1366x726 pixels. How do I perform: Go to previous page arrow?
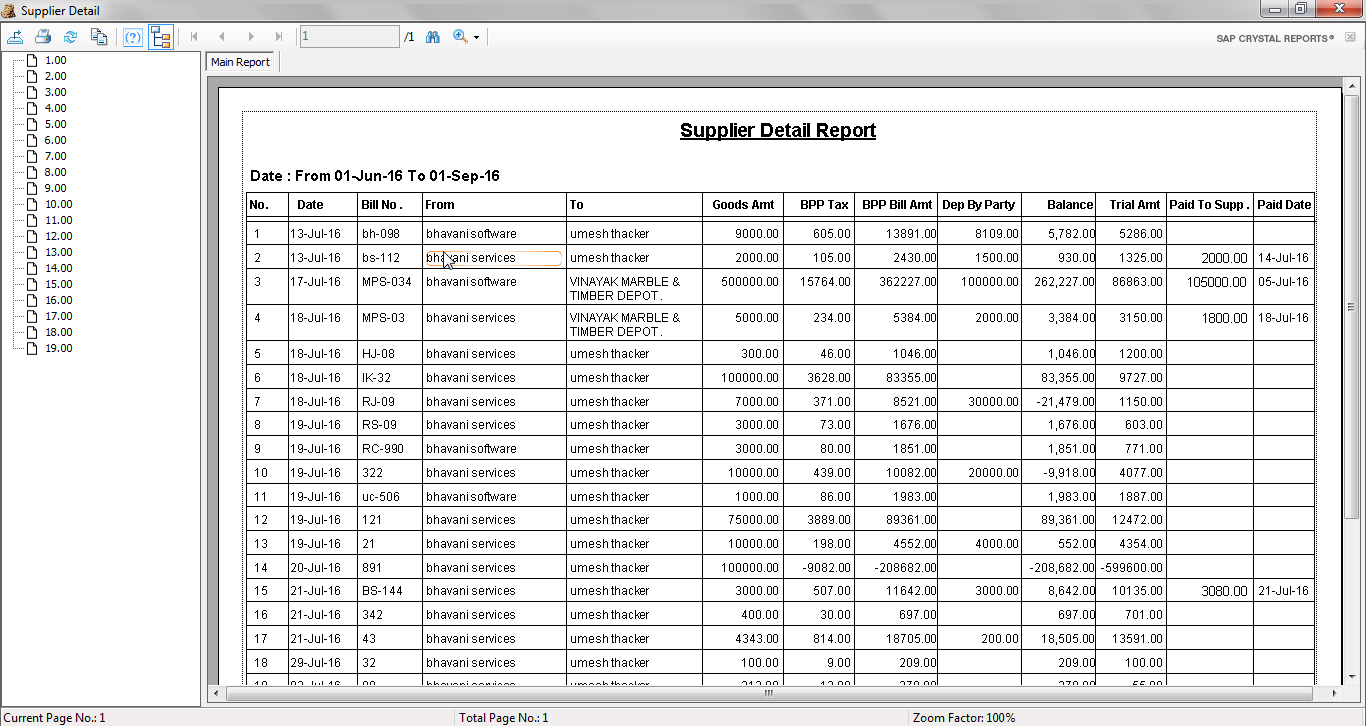(222, 37)
